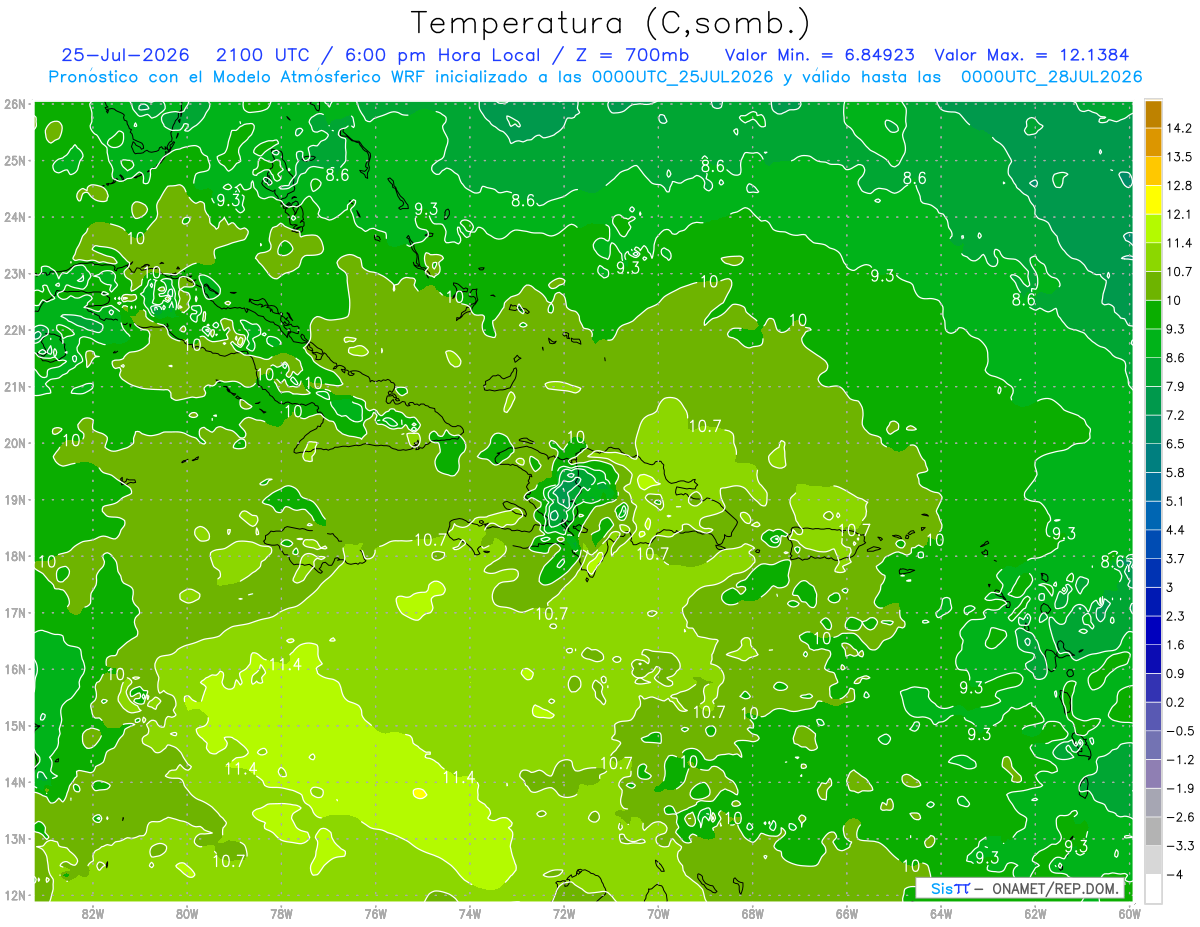This screenshot has height=927, width=1200.
Task: Click the title "Temperatura (C,somb.)"
Action: click(611, 23)
